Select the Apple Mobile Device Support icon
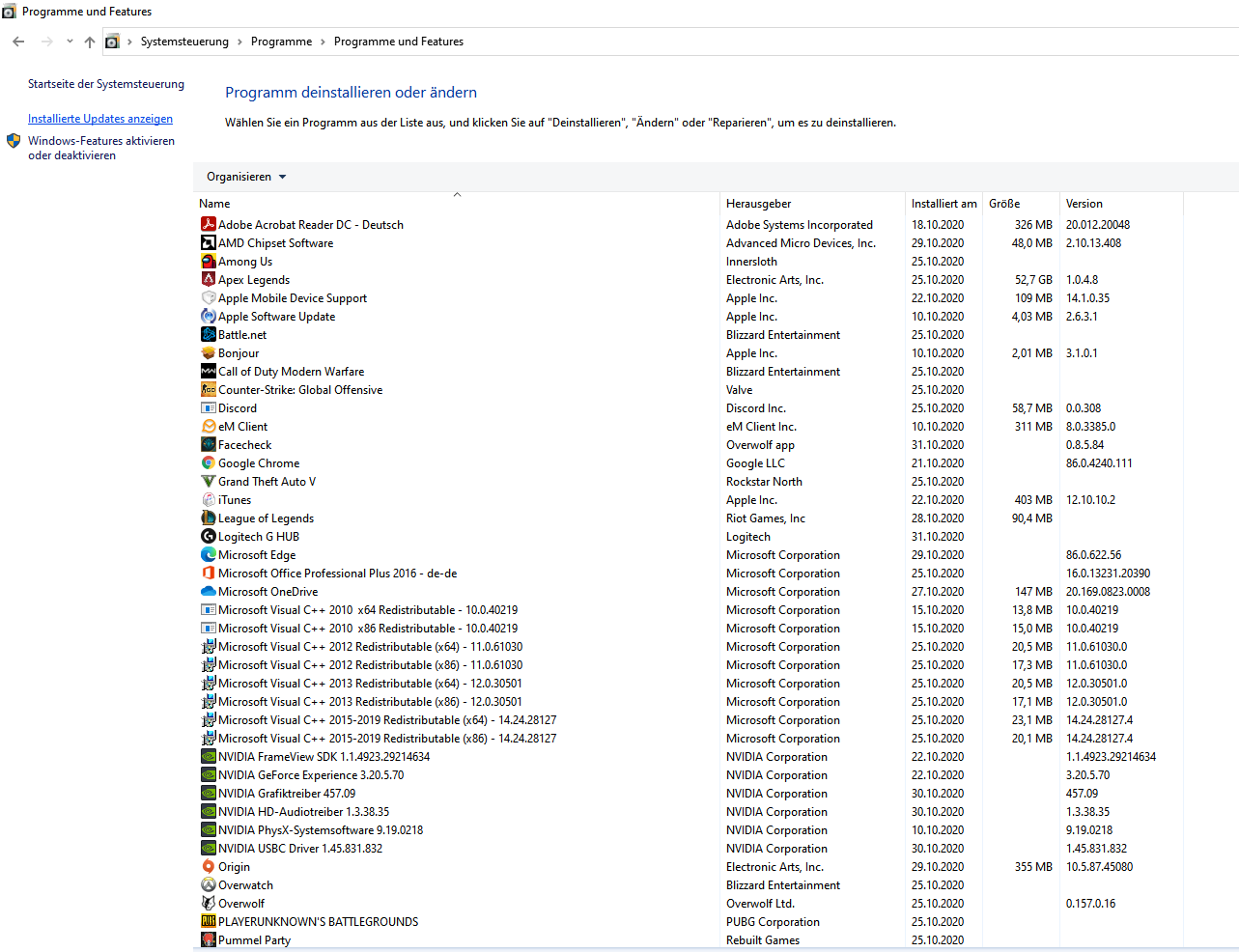1239x952 pixels. pyautogui.click(x=208, y=297)
